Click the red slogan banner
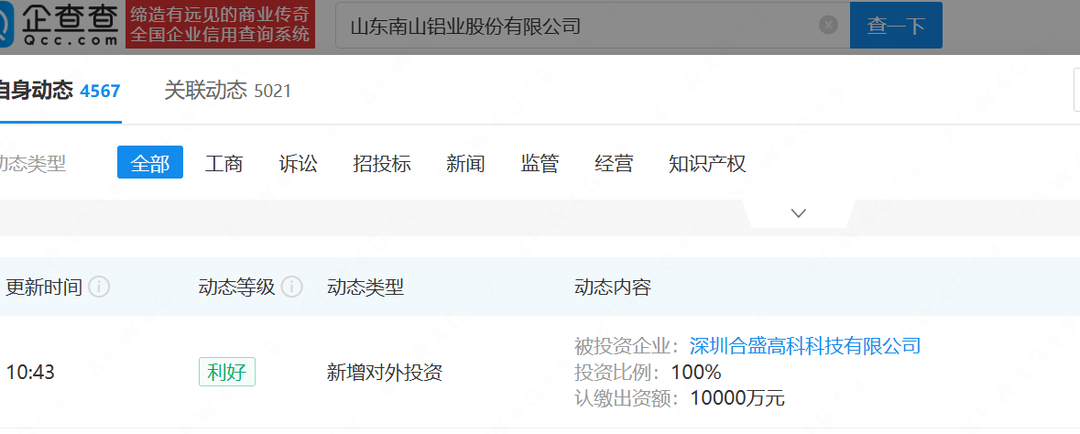 pos(221,25)
